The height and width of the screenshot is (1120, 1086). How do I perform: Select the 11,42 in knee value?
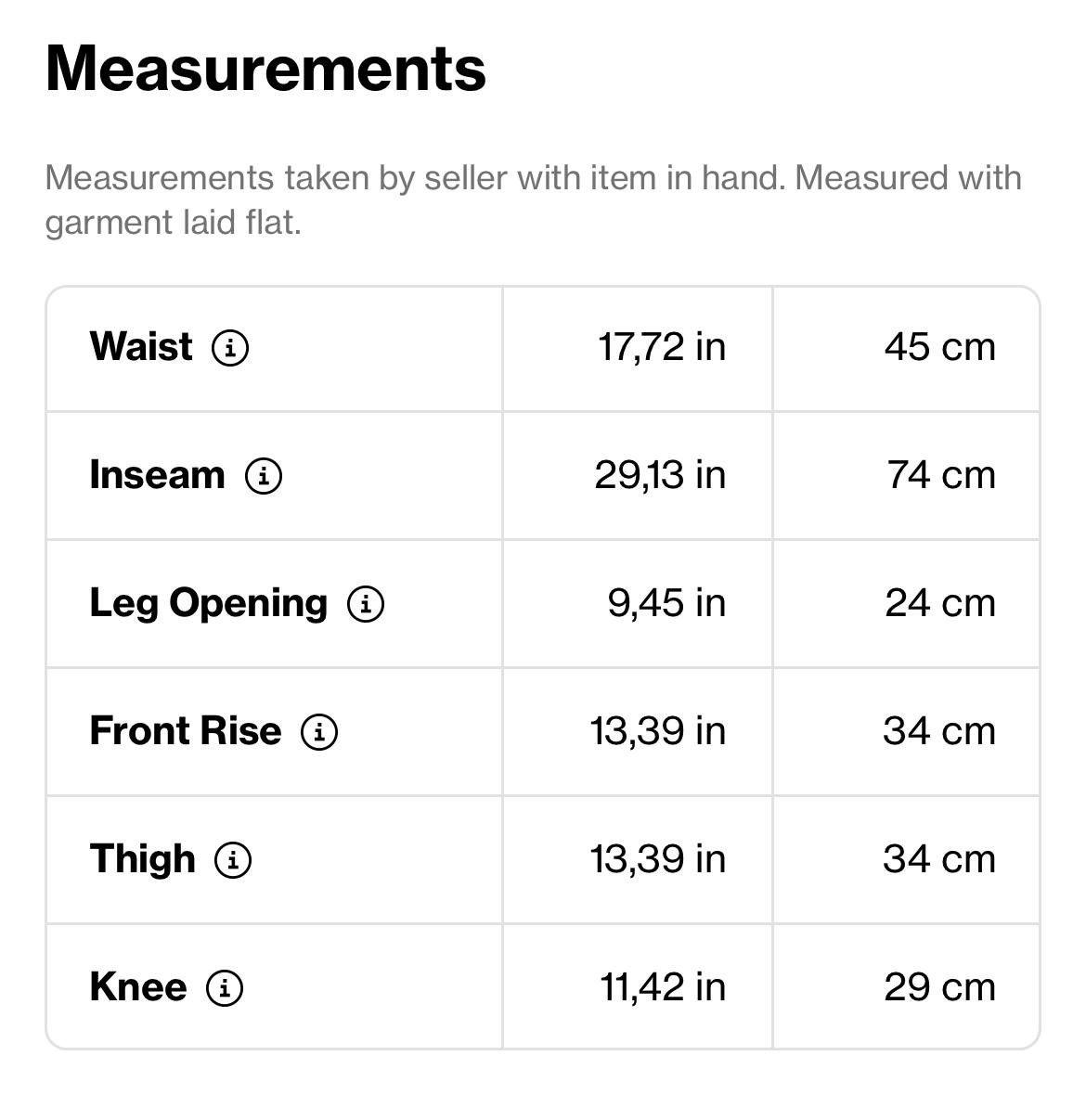(x=663, y=987)
